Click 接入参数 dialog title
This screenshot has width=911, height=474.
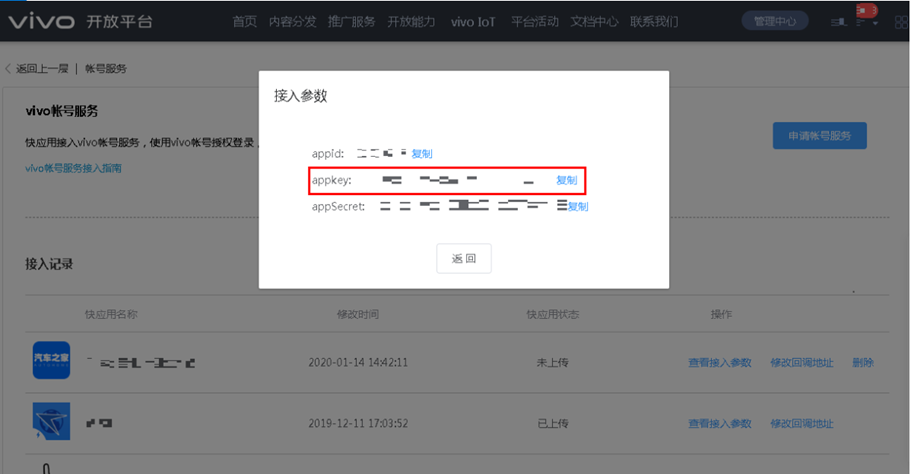click(300, 96)
